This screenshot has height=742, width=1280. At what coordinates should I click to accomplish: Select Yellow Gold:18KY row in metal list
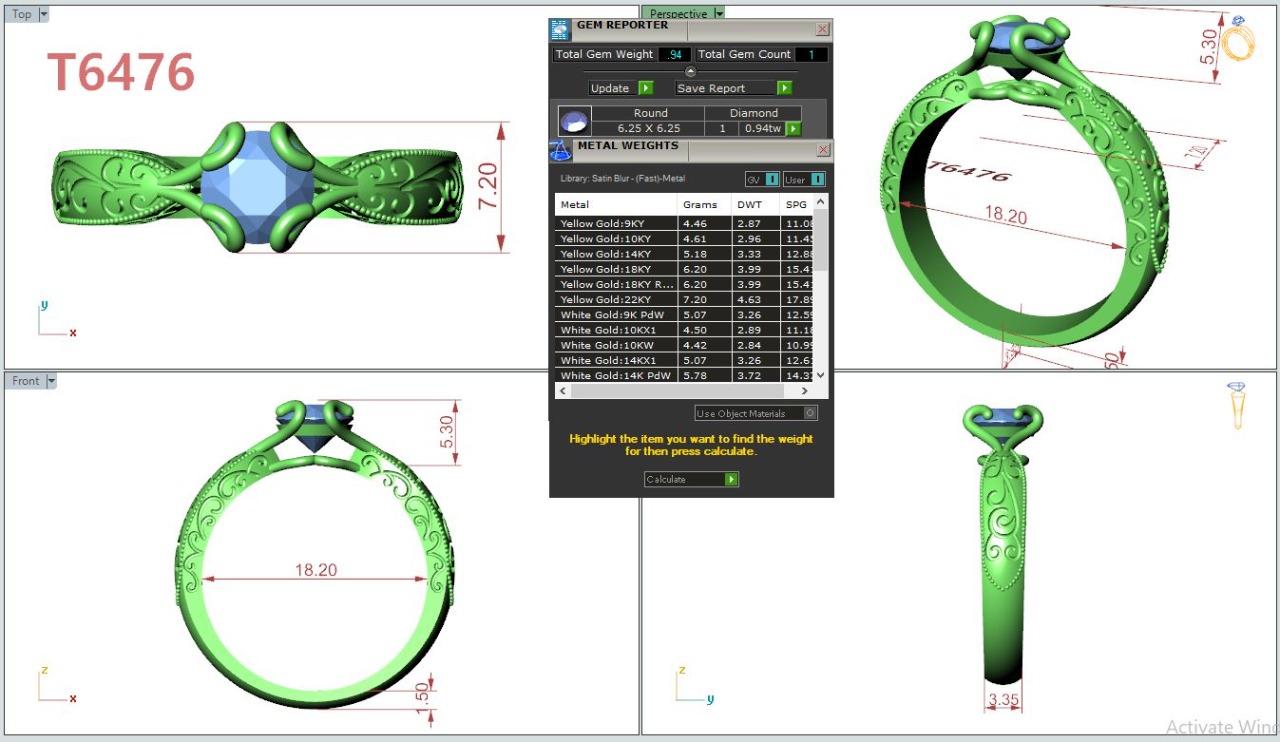[606, 269]
